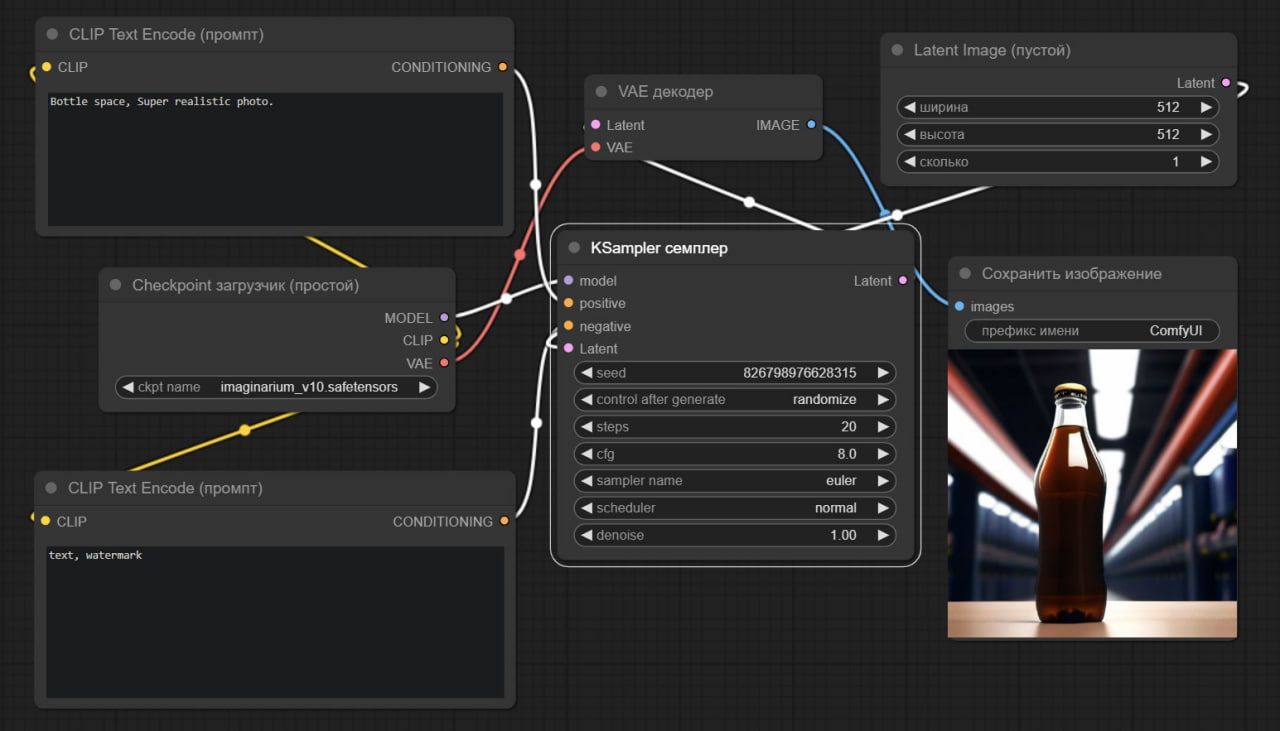Open the normal scheduler list

click(x=734, y=508)
